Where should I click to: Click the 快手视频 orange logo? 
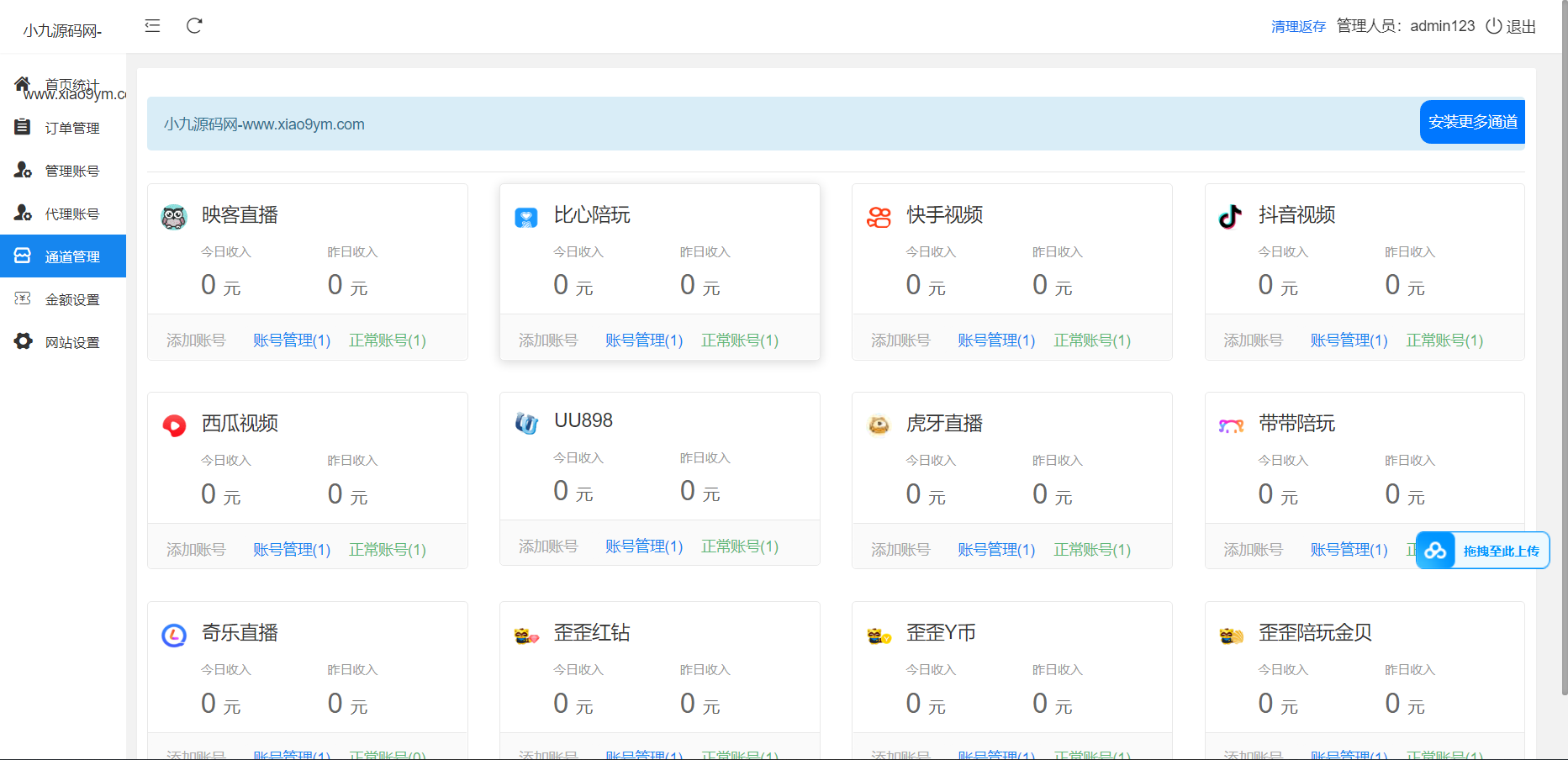879,218
